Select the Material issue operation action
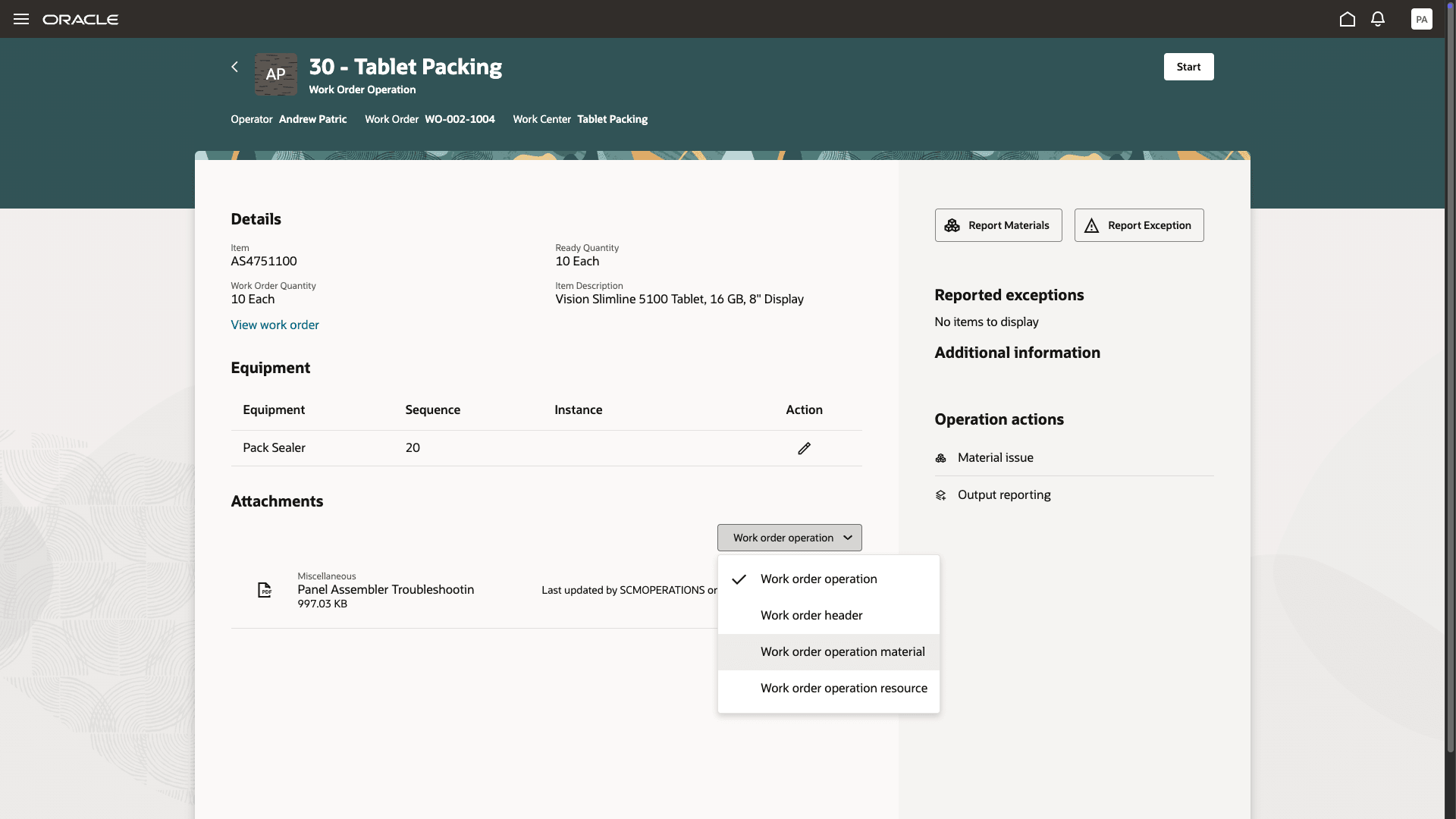This screenshot has height=819, width=1456. tap(995, 457)
